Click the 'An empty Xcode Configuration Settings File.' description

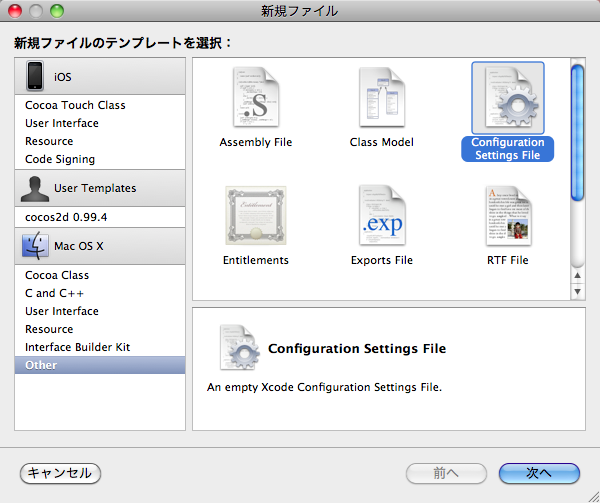pyautogui.click(x=324, y=387)
